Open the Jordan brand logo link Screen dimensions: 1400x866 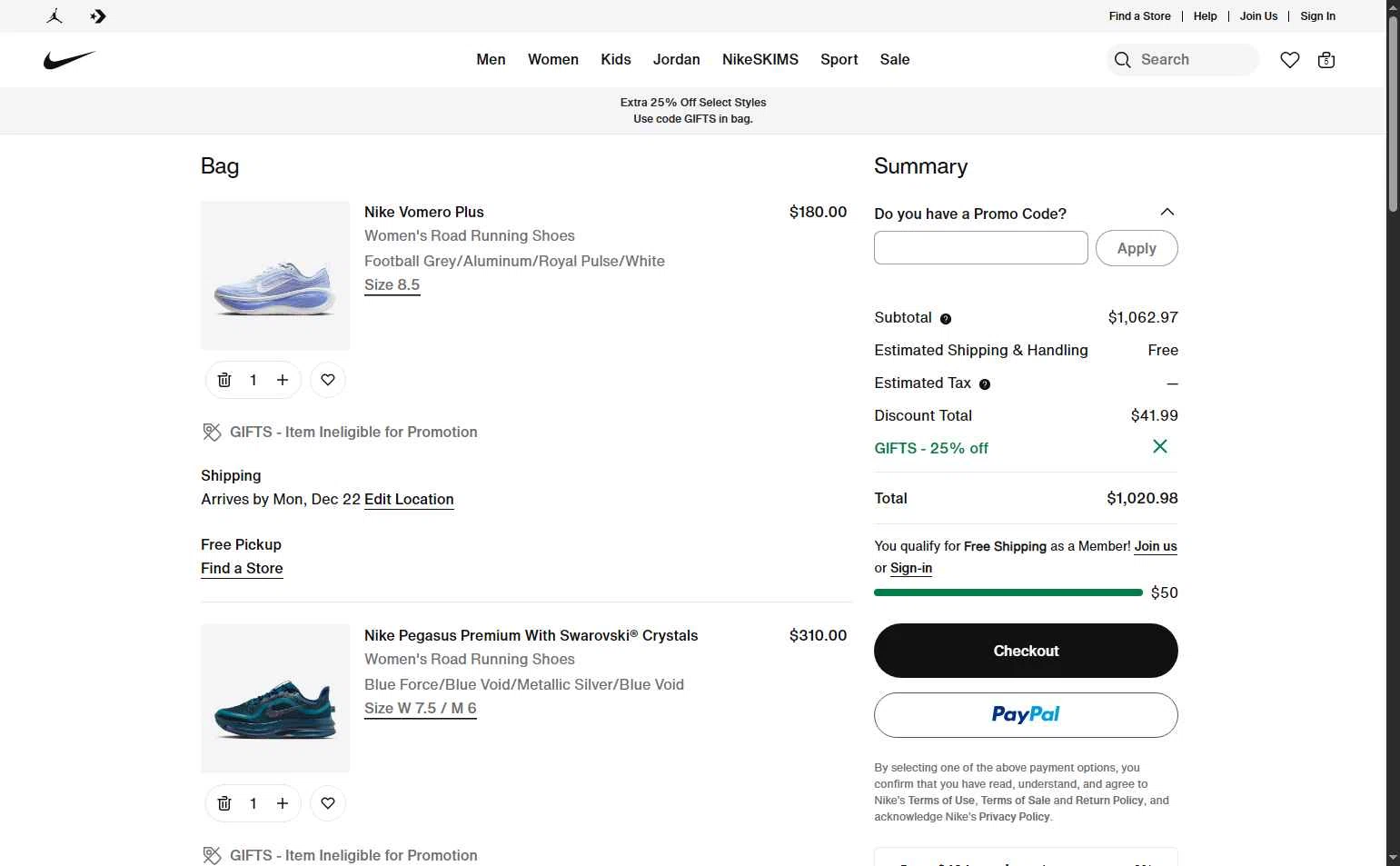[55, 15]
